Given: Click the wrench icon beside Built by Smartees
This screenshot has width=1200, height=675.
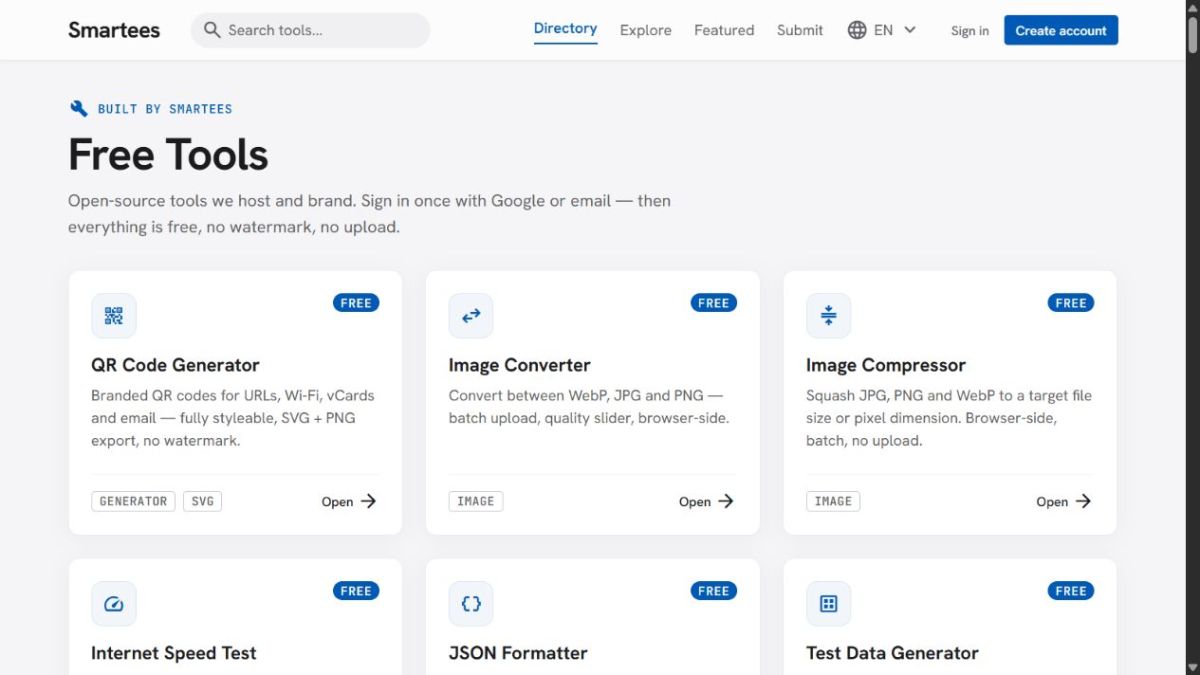Looking at the screenshot, I should click(79, 109).
